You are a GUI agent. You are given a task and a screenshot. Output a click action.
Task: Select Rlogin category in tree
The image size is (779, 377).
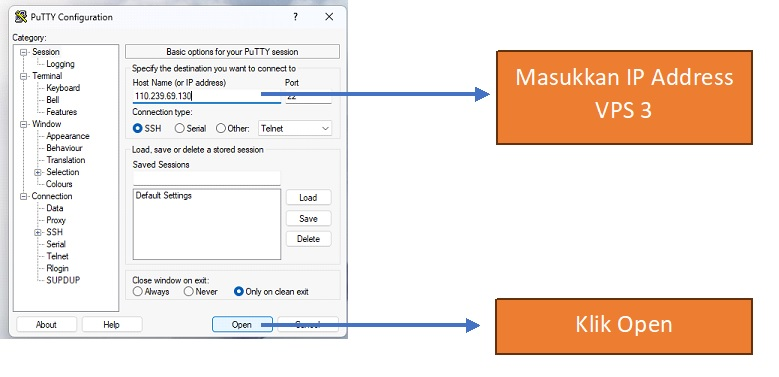pyautogui.click(x=57, y=268)
